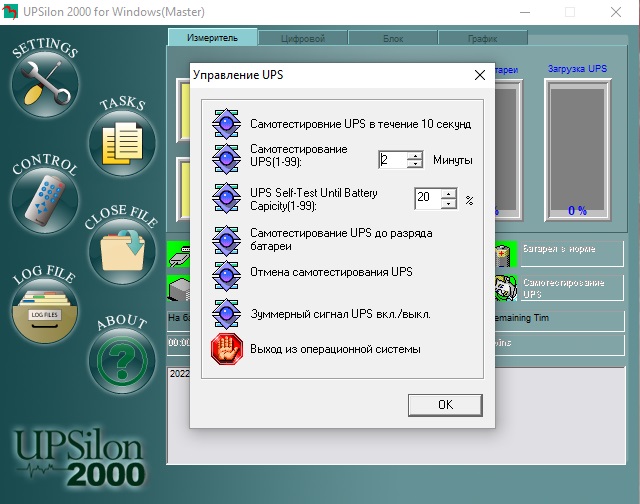
Task: Close the Управление UPS dialog
Action: [480, 75]
